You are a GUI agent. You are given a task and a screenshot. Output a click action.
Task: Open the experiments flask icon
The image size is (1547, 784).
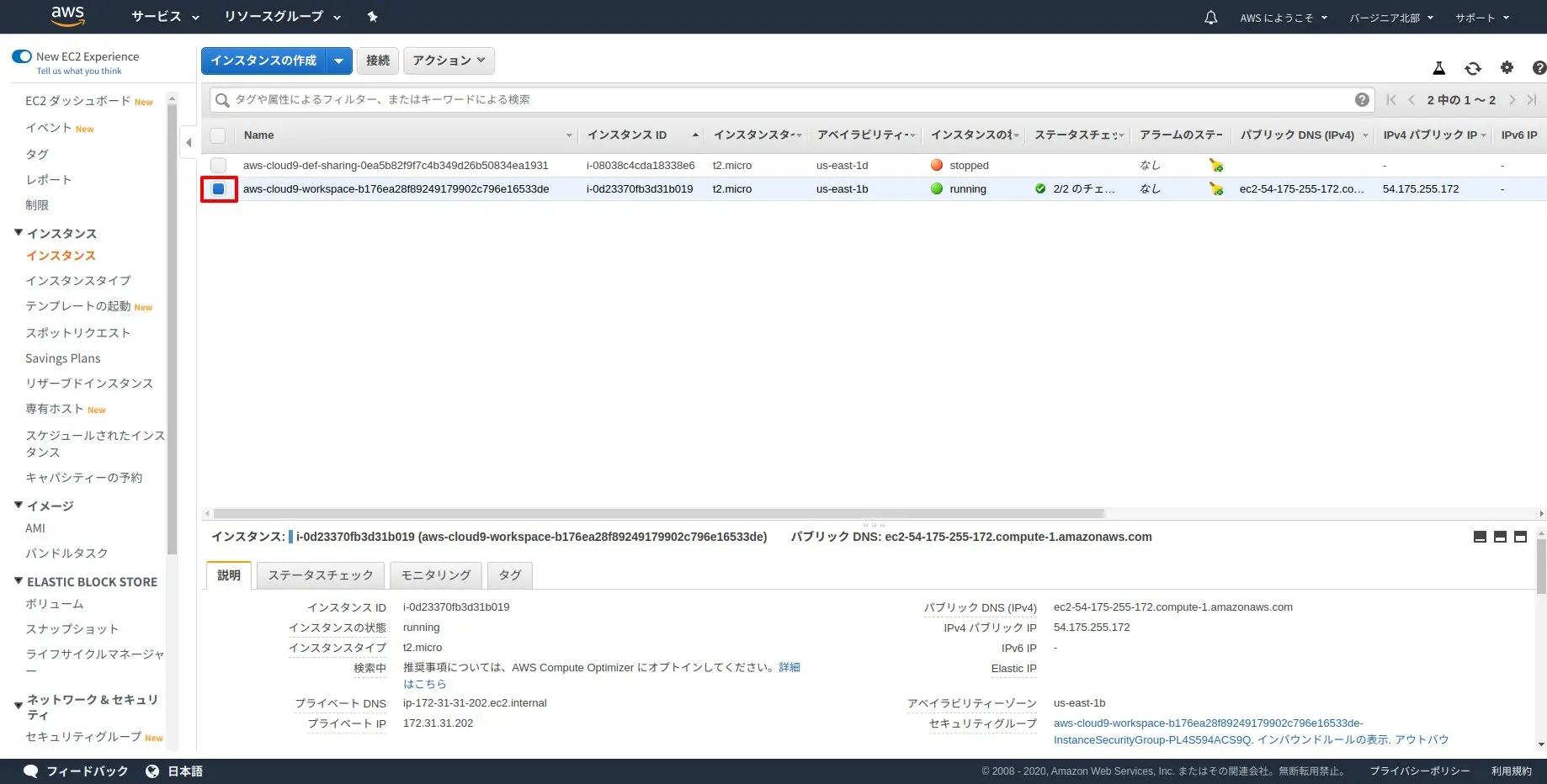(1439, 68)
